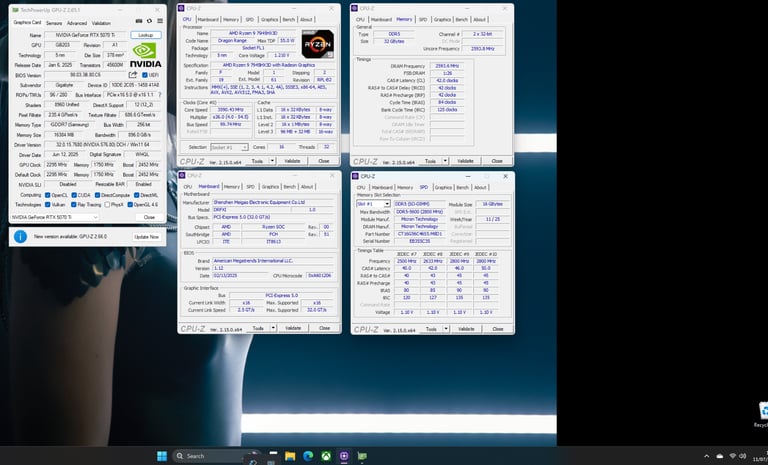Click the DRAM Frequency value in the Memory window
Screen dimensions: 768x465
pos(446,66)
